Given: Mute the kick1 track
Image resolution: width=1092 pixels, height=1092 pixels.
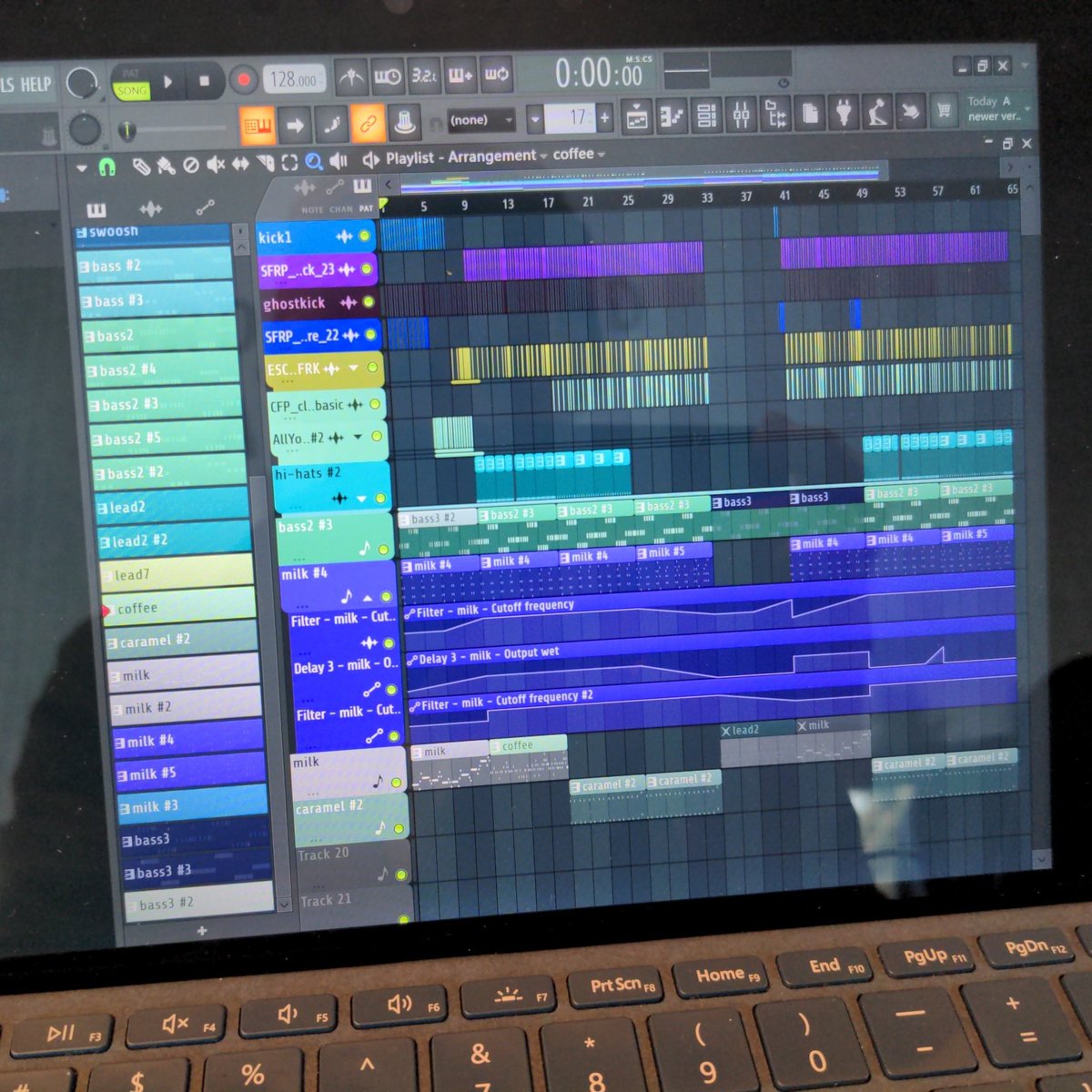Looking at the screenshot, I should coord(365,236).
